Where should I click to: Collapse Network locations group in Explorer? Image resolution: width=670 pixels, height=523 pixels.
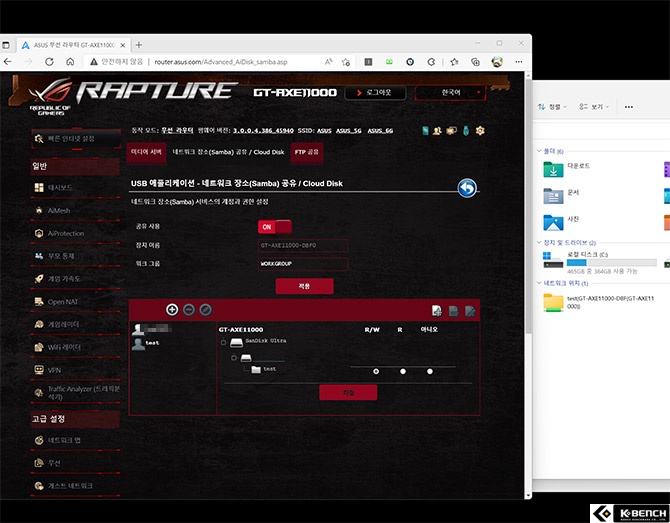[x=539, y=283]
